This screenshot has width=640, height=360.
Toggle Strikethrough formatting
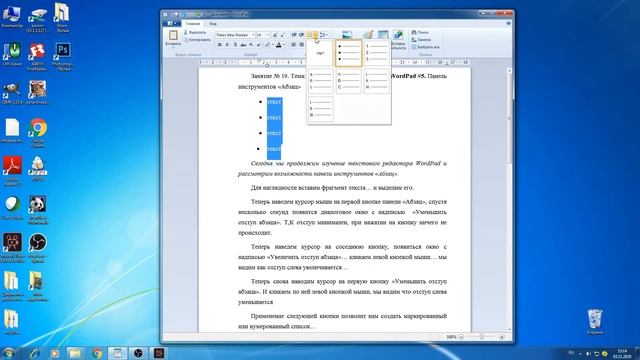(243, 44)
